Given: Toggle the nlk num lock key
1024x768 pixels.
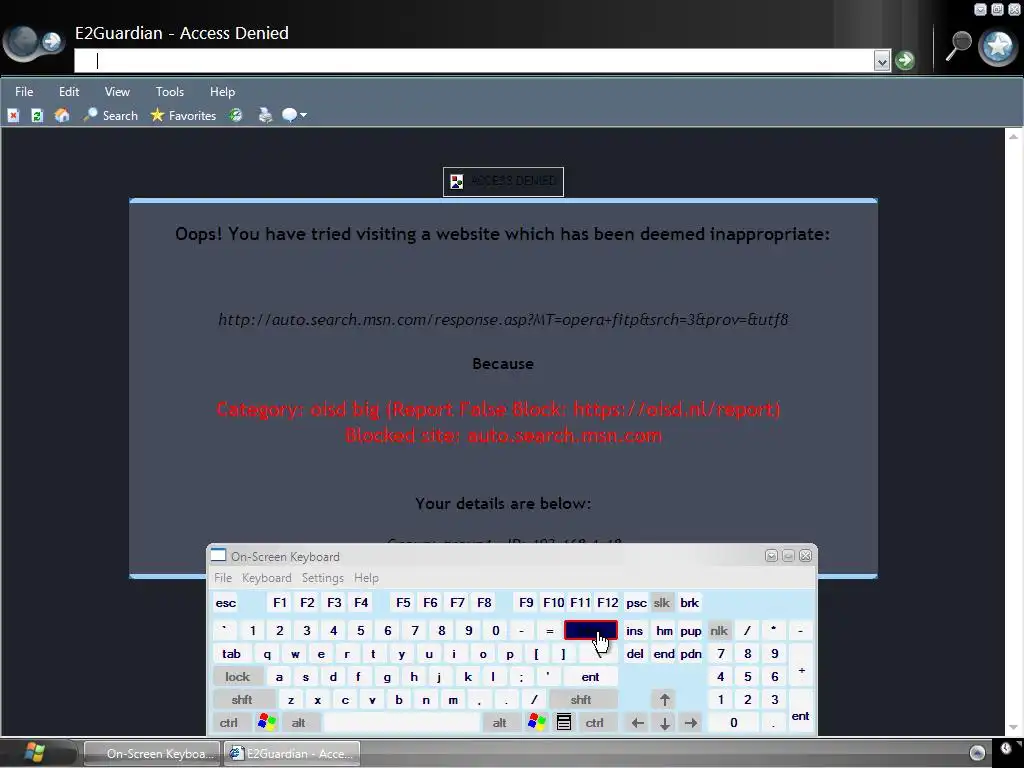Looking at the screenshot, I should [x=719, y=631].
